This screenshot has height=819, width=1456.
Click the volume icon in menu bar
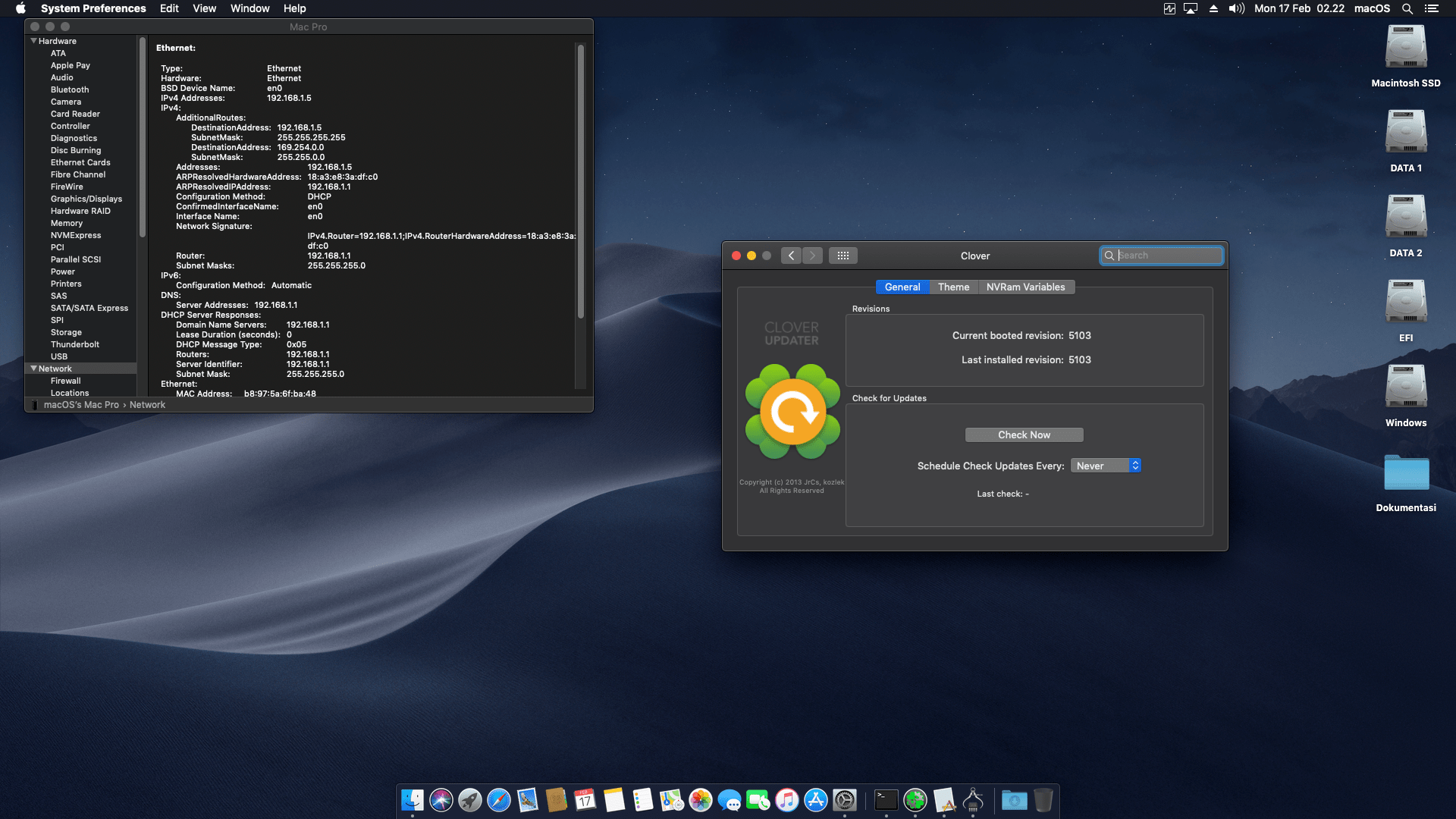click(1237, 8)
